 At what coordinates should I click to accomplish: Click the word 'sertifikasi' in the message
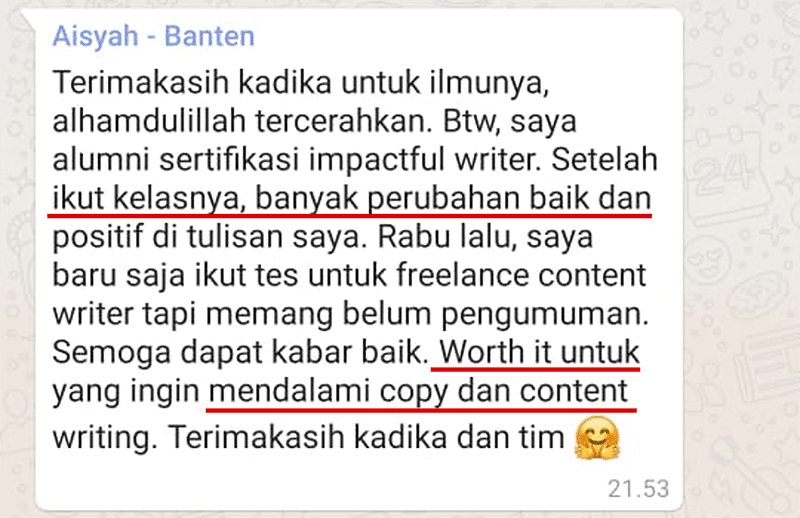(229, 160)
